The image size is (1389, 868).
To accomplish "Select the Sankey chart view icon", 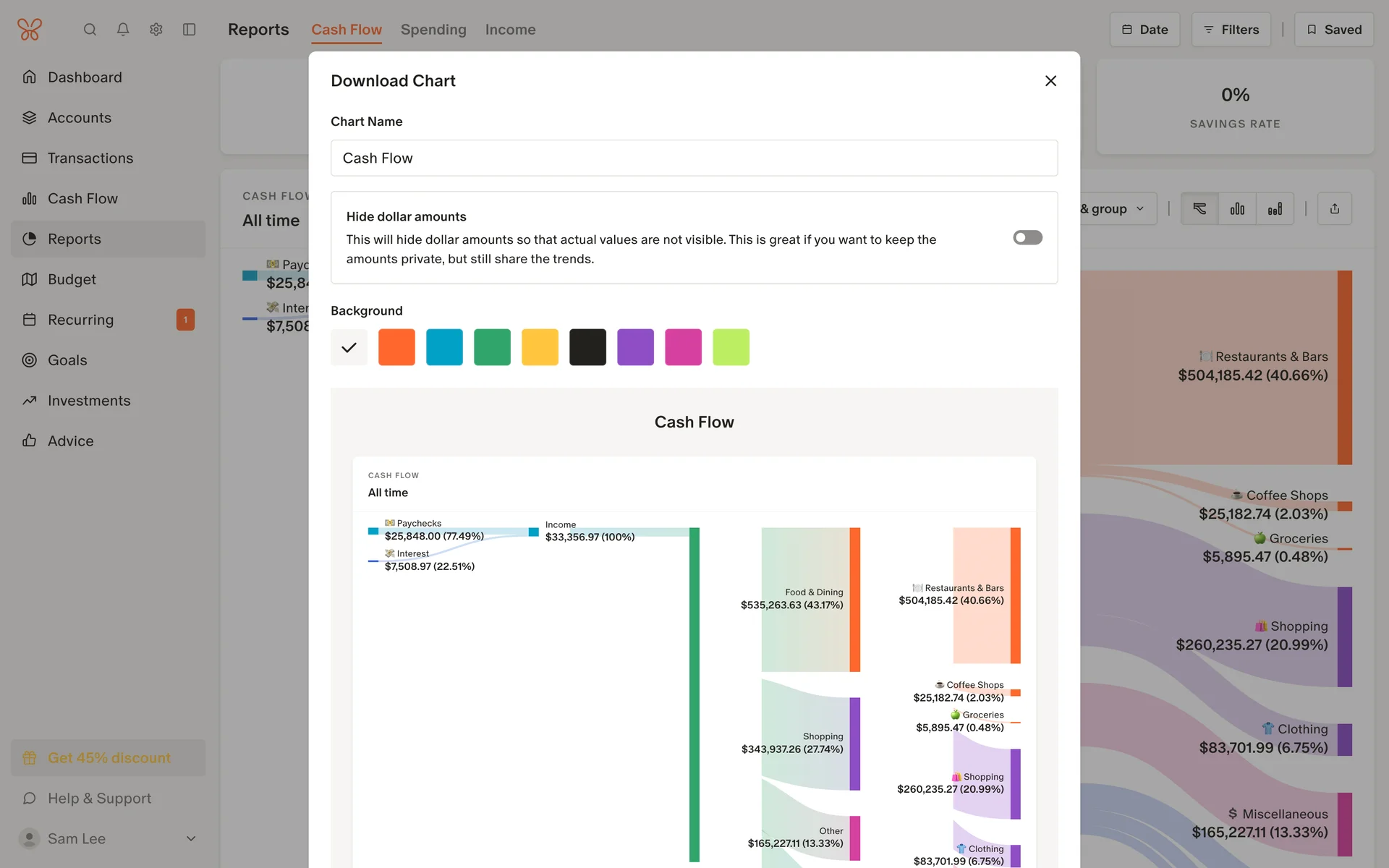I will [x=1199, y=209].
